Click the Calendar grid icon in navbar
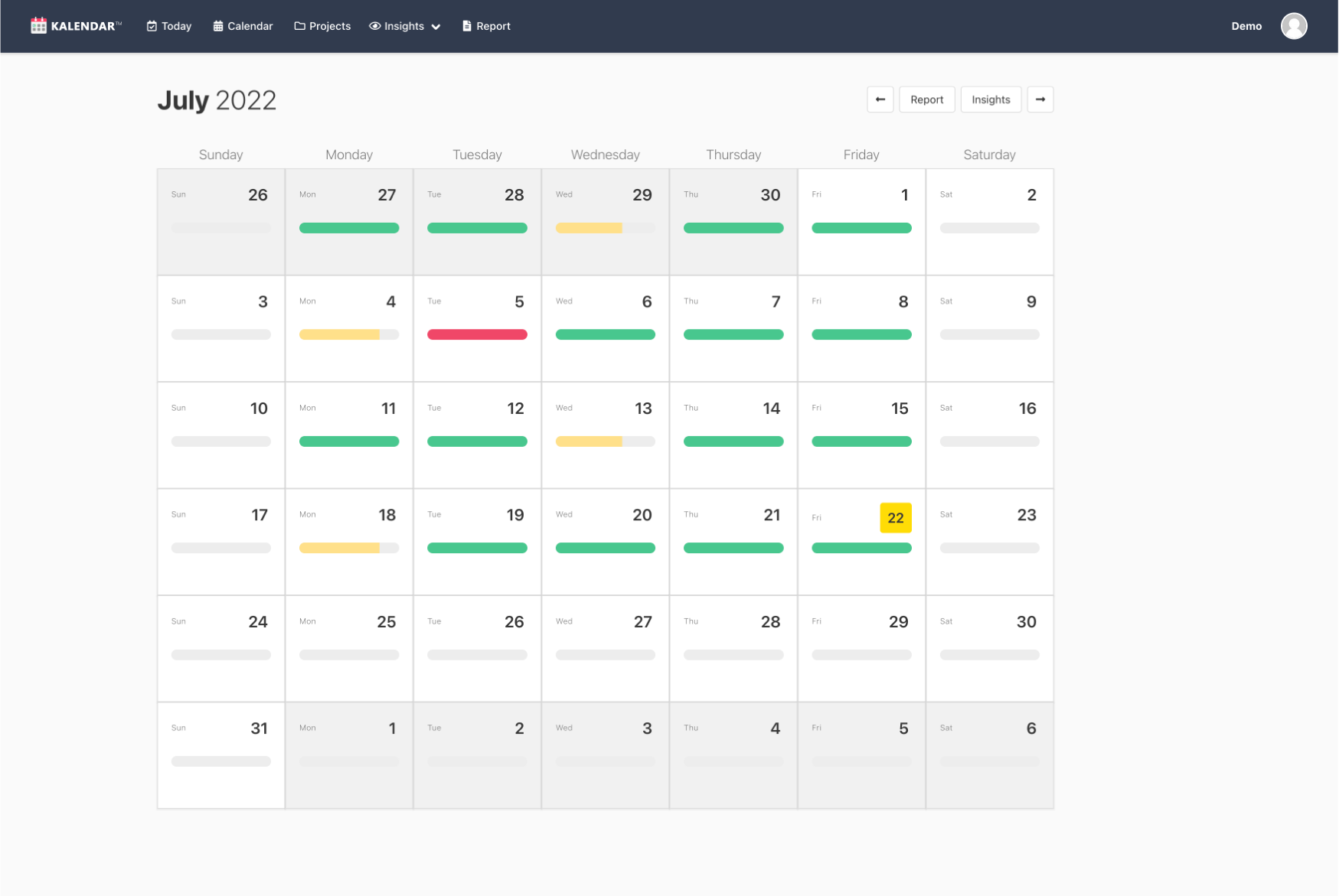Screen dimensions: 1339x896 [218, 26]
